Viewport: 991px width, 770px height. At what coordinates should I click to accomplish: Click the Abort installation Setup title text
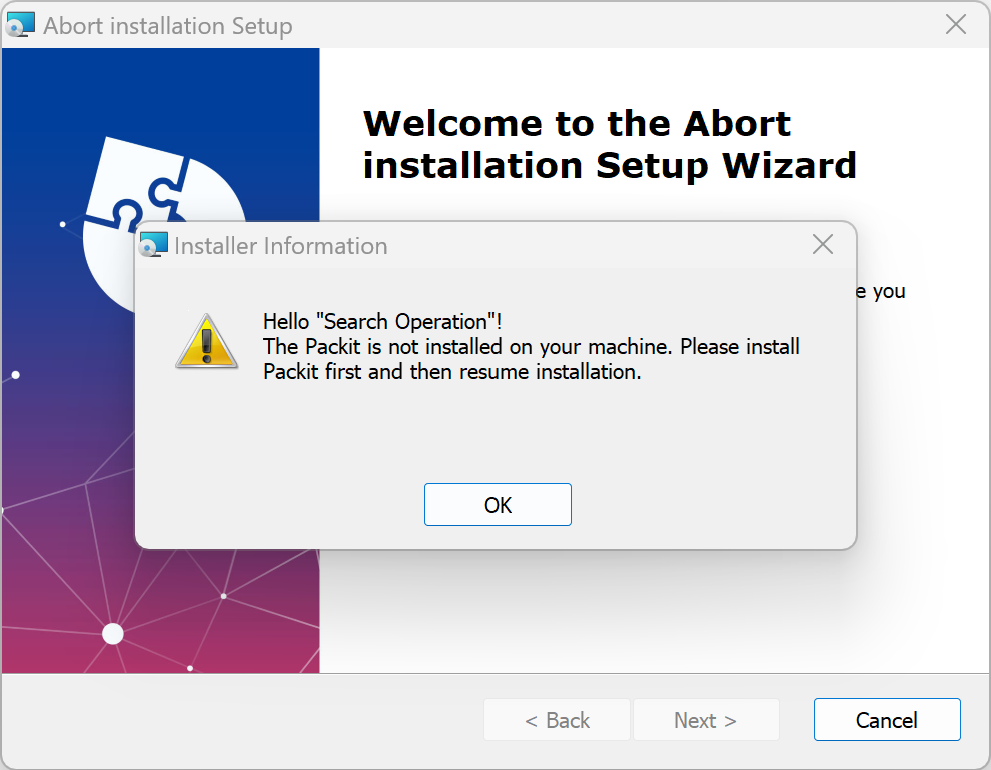click(167, 26)
